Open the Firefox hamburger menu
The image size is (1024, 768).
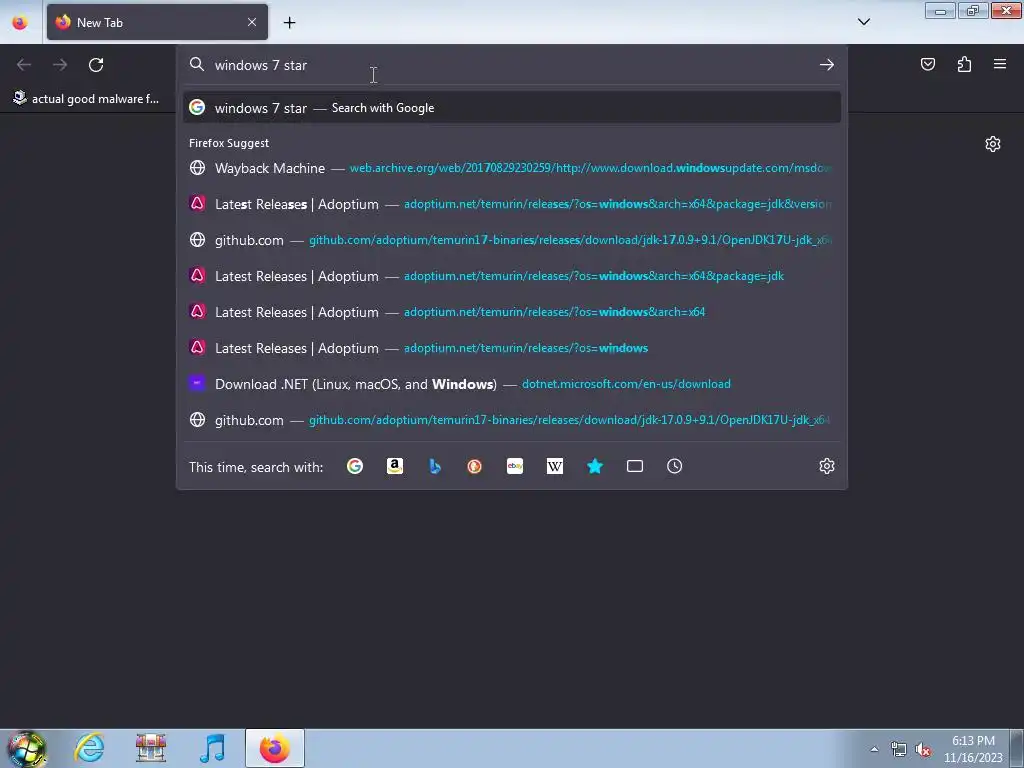(999, 64)
